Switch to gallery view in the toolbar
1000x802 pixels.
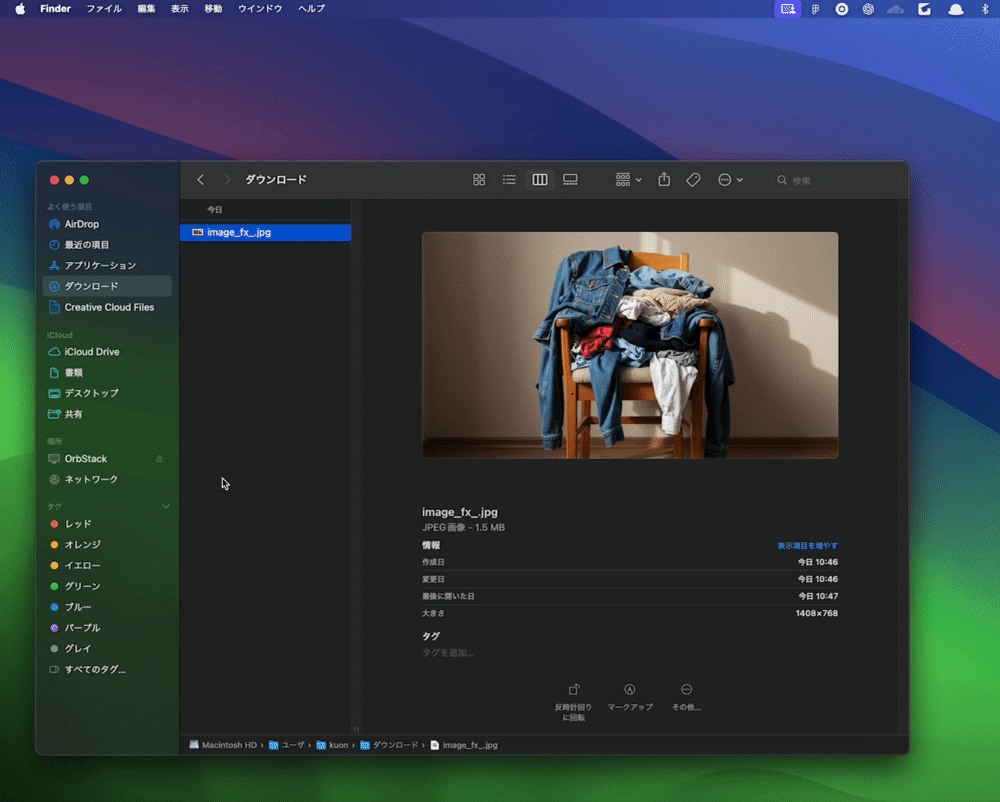pos(570,180)
